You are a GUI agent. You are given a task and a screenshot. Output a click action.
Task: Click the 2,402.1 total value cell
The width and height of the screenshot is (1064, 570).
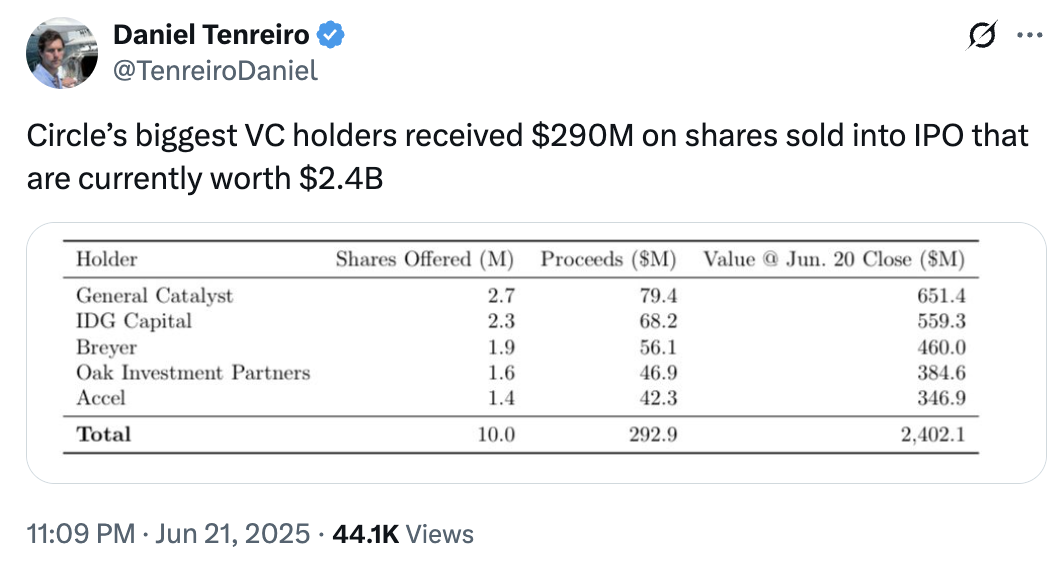click(933, 434)
